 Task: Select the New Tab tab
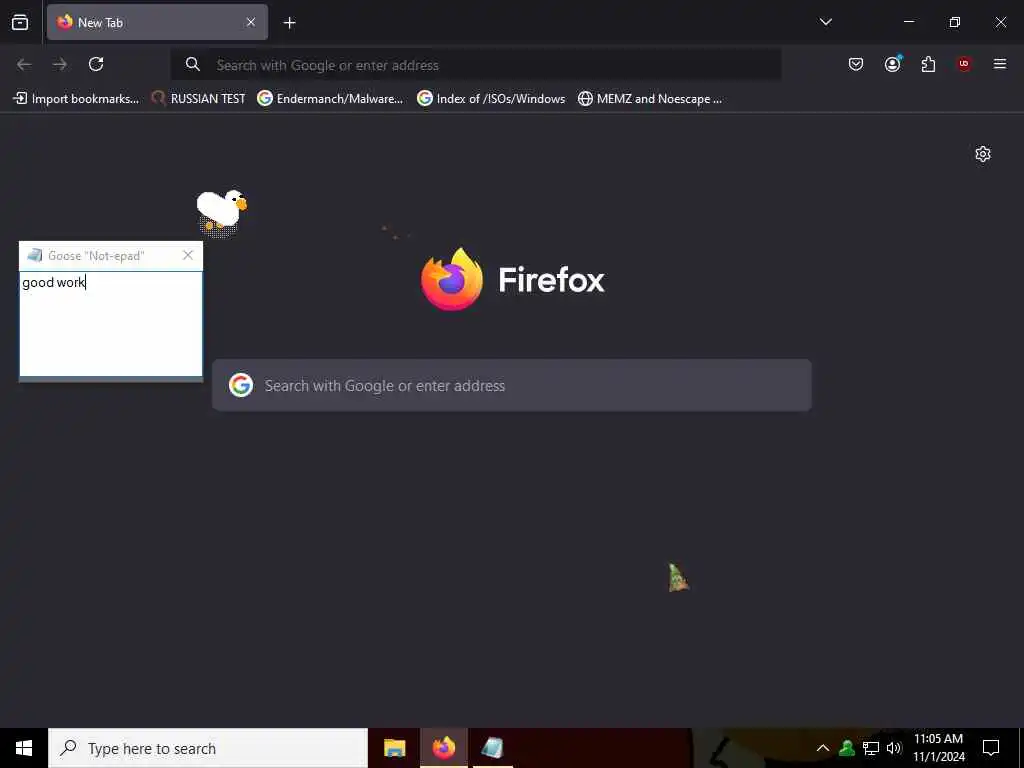[157, 22]
